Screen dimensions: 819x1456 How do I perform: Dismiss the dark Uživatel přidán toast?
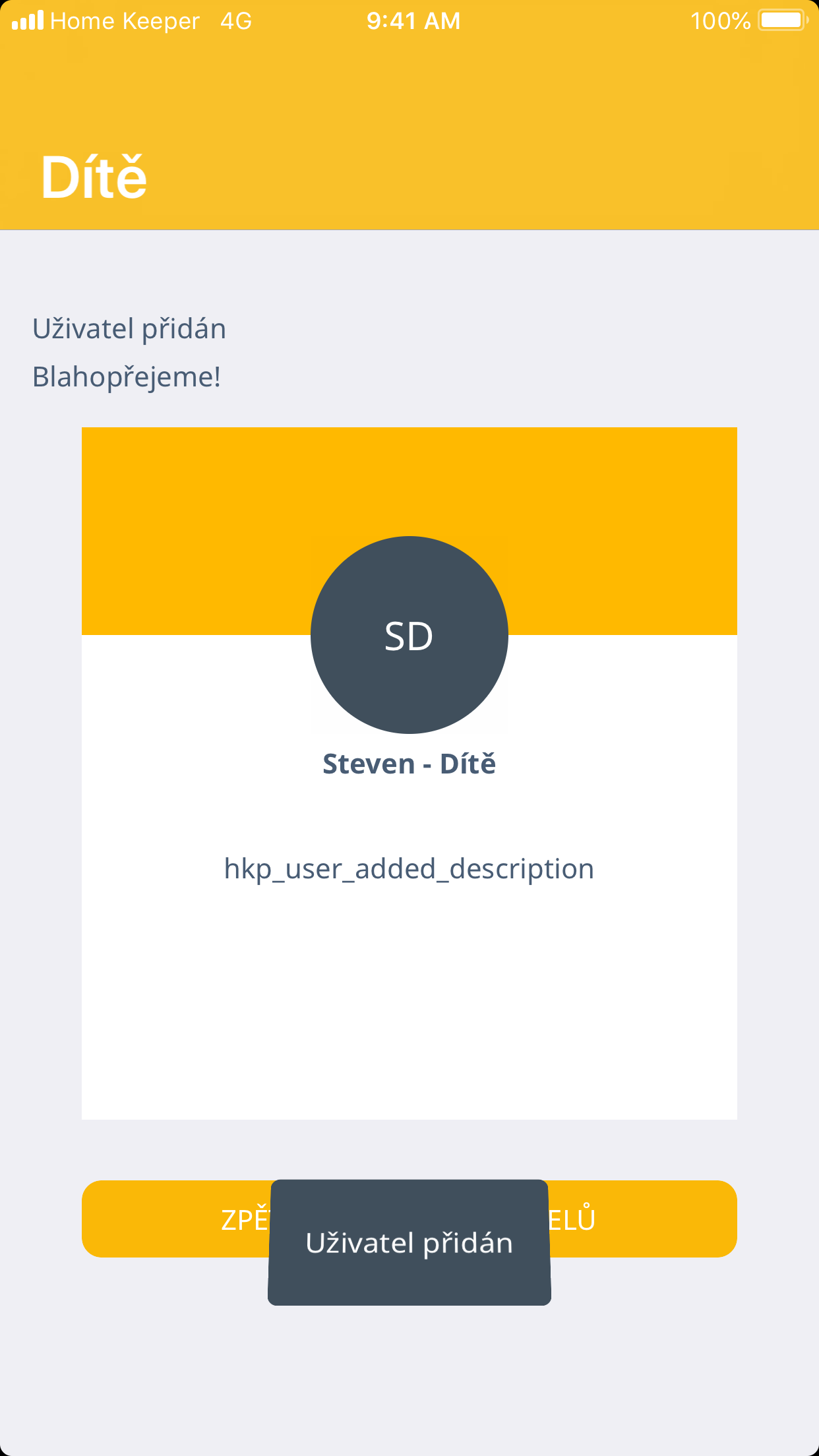pos(409,1242)
